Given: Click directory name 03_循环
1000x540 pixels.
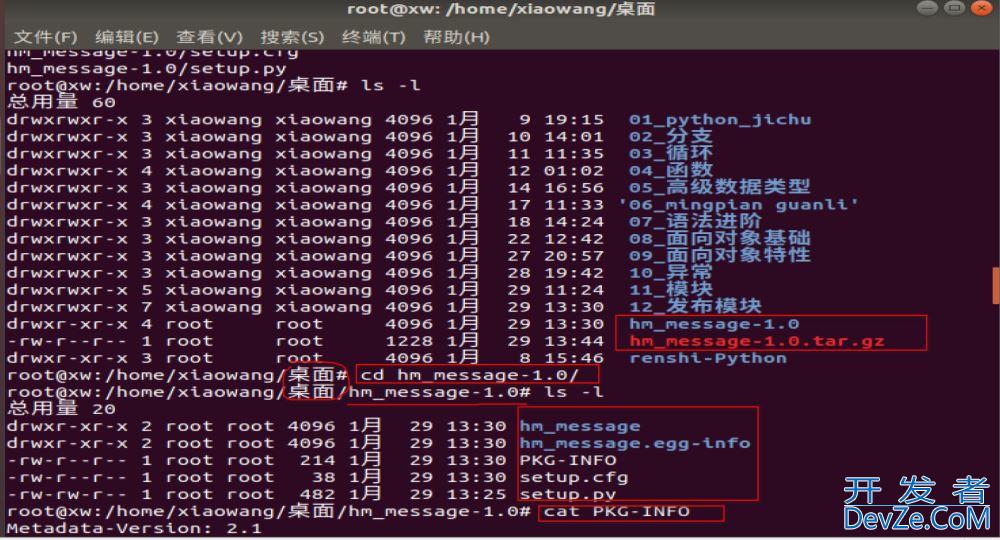Looking at the screenshot, I should 670,154.
